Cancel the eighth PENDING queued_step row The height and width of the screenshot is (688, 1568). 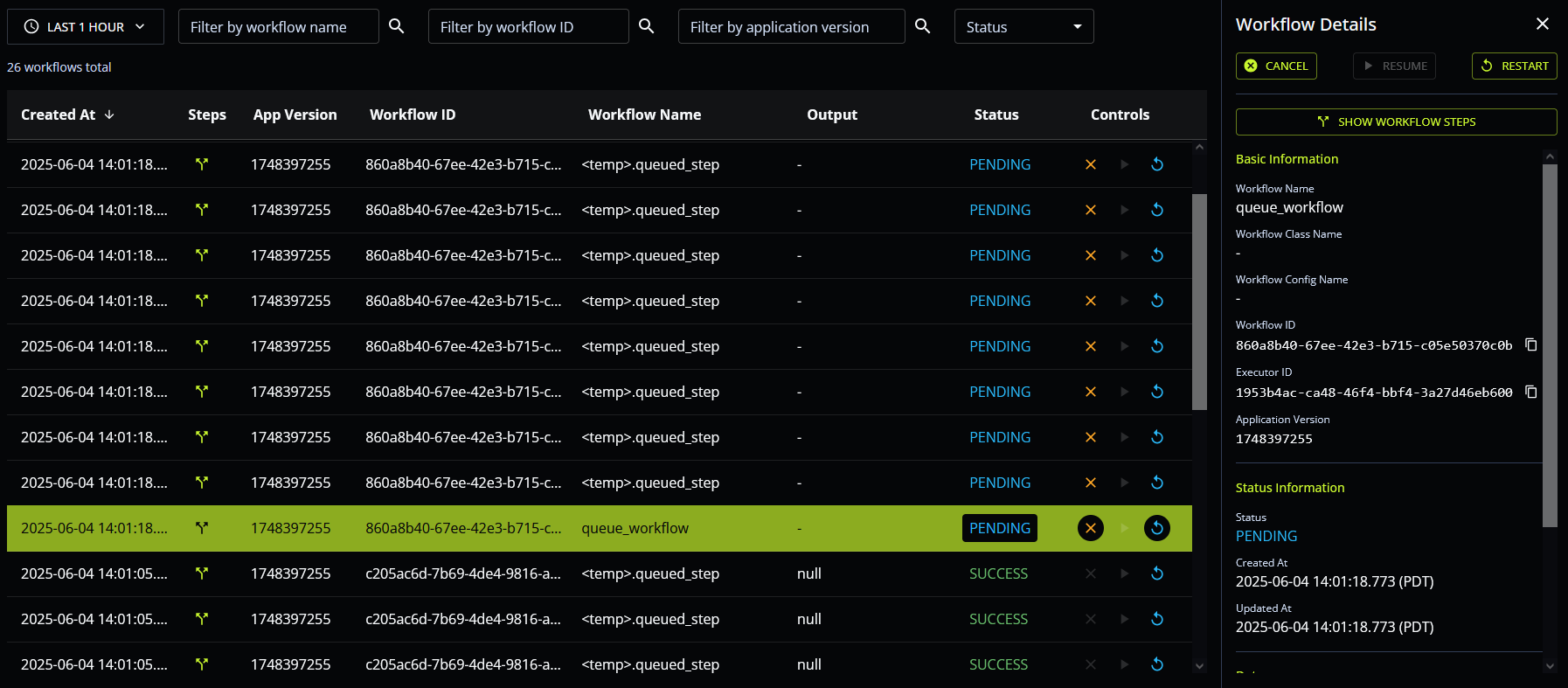[x=1091, y=483]
